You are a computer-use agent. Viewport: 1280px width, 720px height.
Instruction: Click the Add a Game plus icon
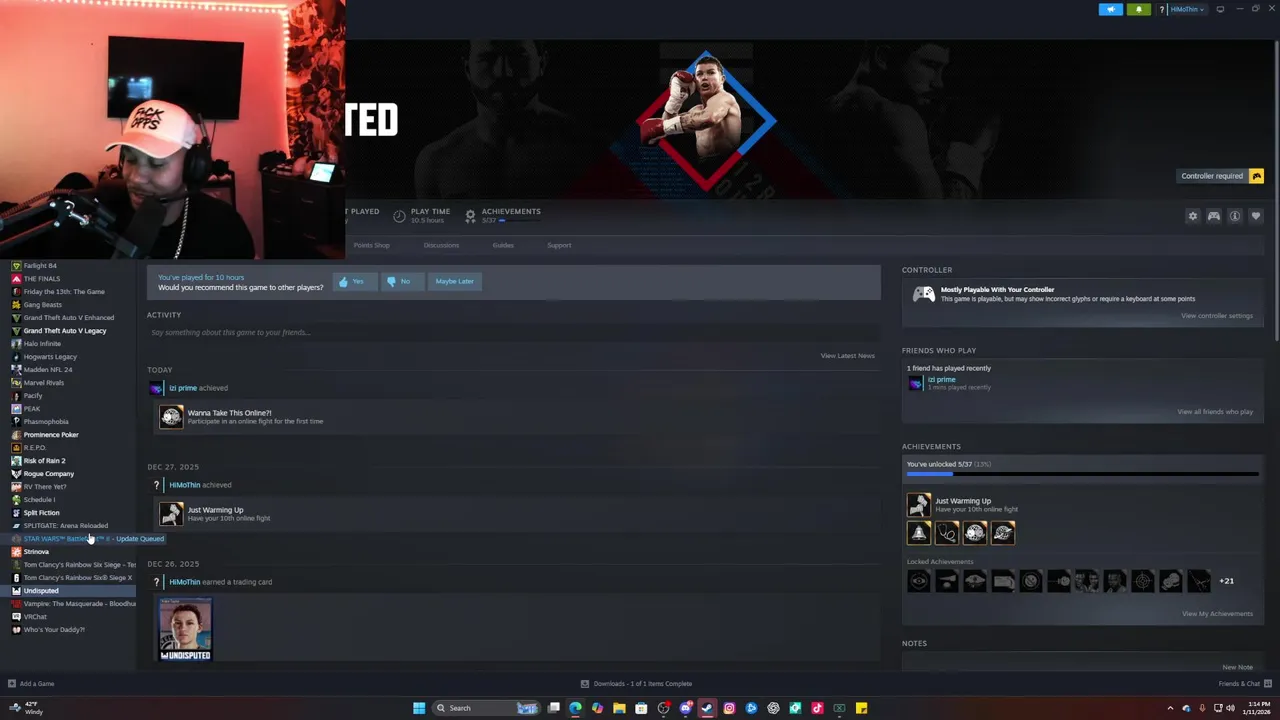pyautogui.click(x=12, y=684)
